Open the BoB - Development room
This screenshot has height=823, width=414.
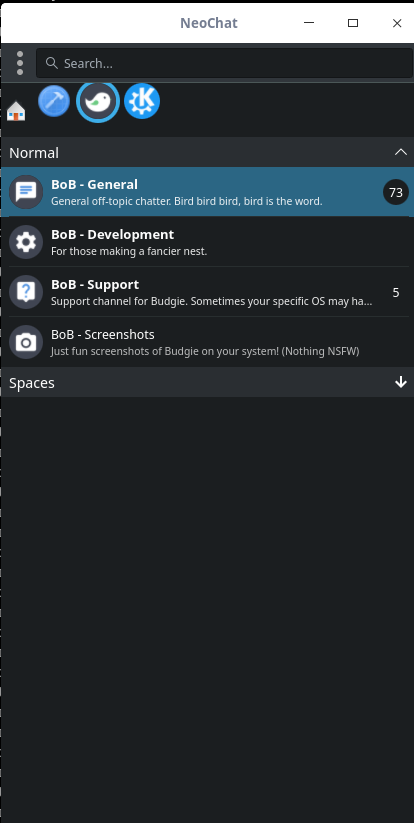(207, 242)
